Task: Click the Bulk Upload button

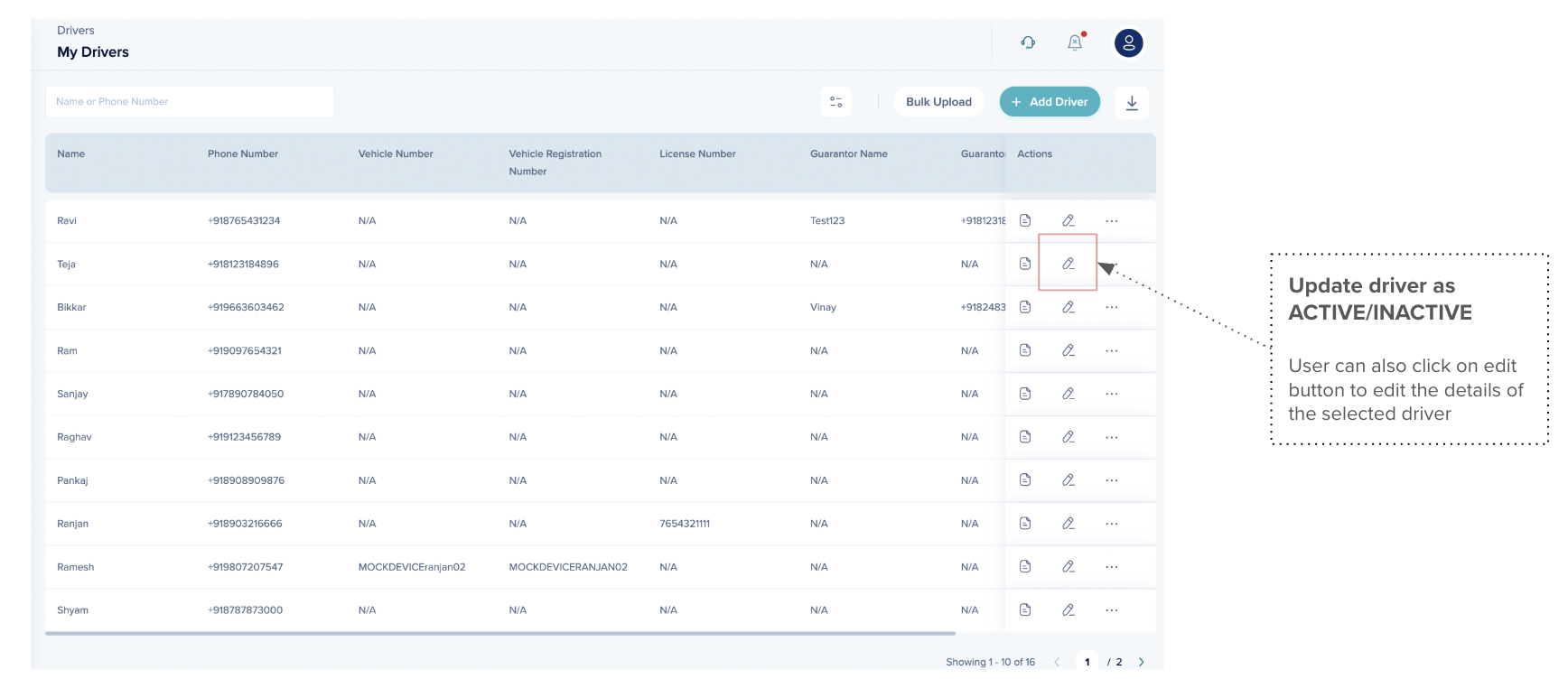Action: (939, 102)
